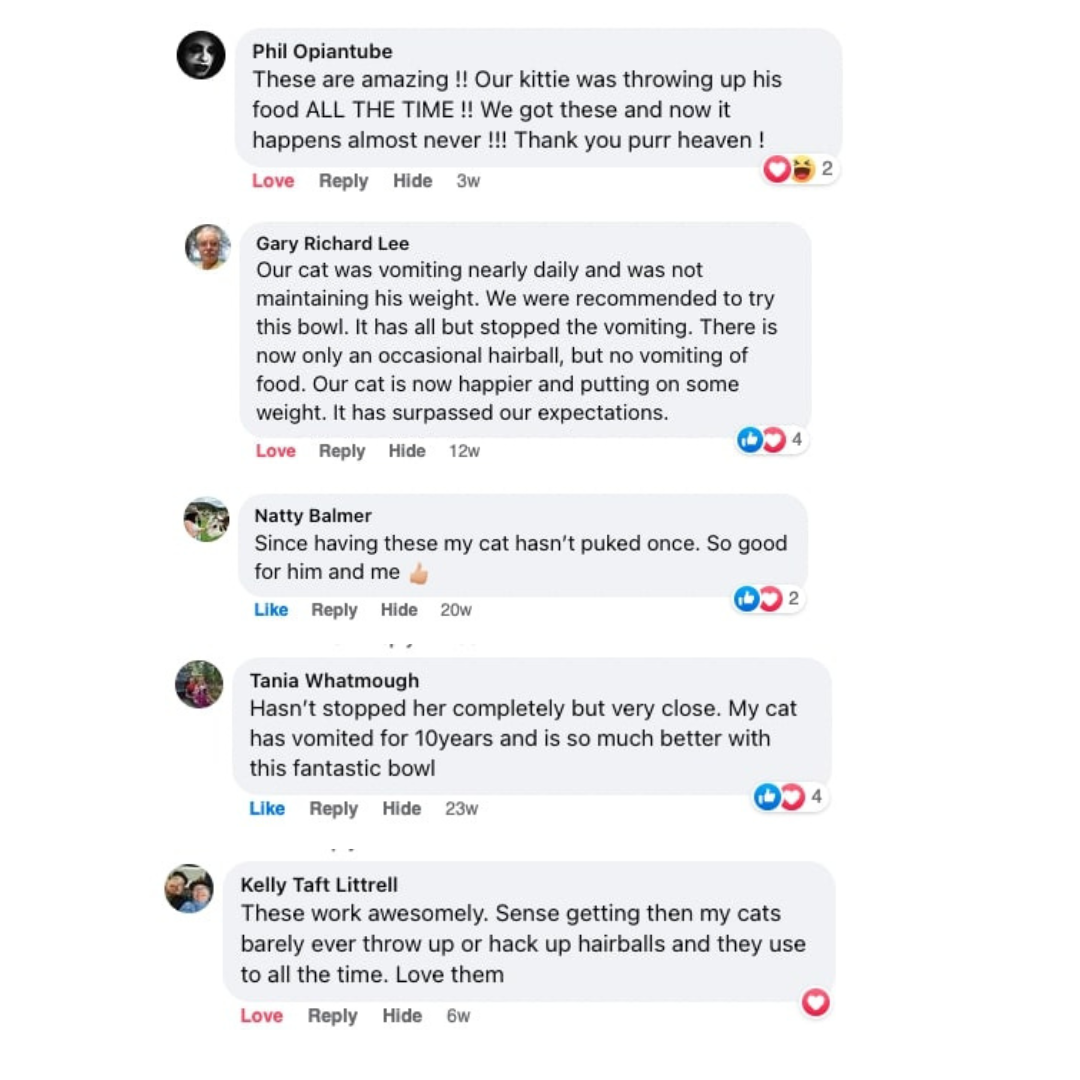
Task: Click the Gary Richard Lee name link
Action: click(332, 243)
